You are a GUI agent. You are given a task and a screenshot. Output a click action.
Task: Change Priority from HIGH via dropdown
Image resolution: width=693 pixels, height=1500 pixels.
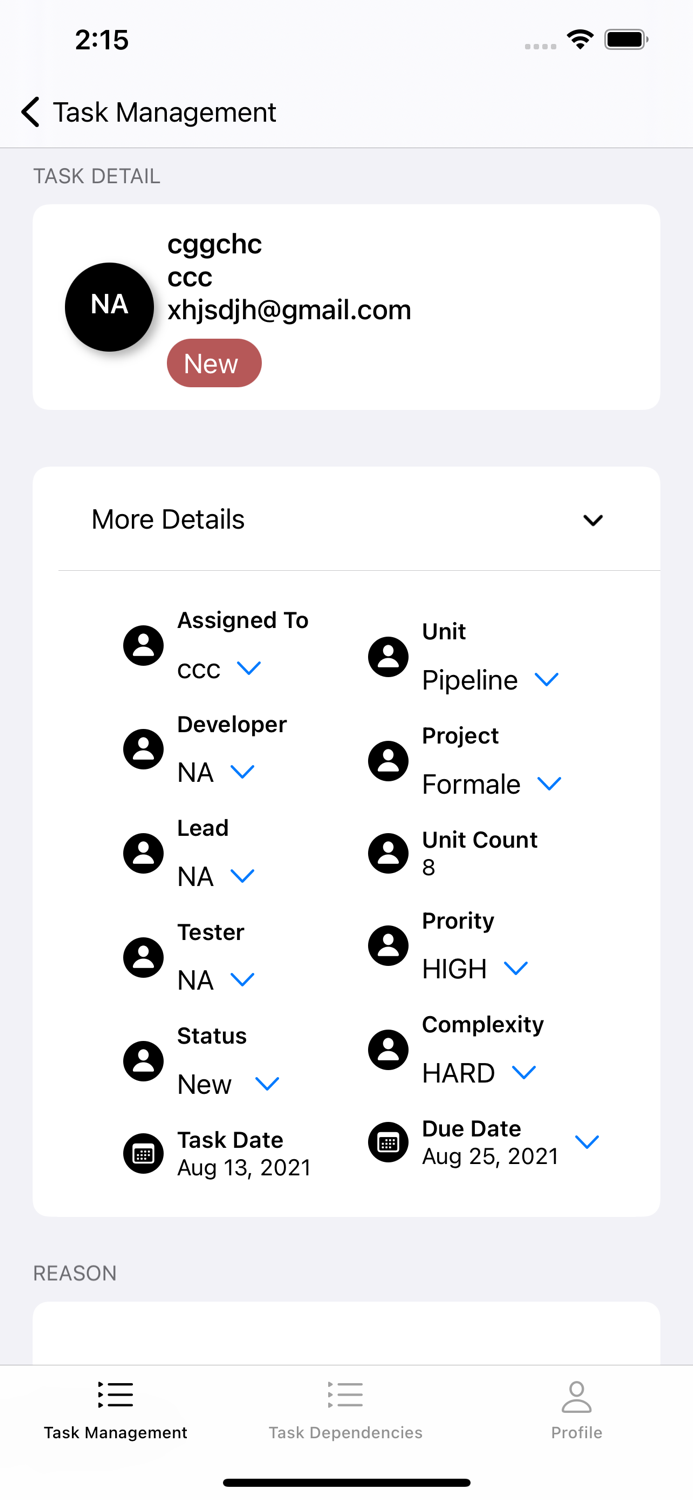pyautogui.click(x=516, y=968)
